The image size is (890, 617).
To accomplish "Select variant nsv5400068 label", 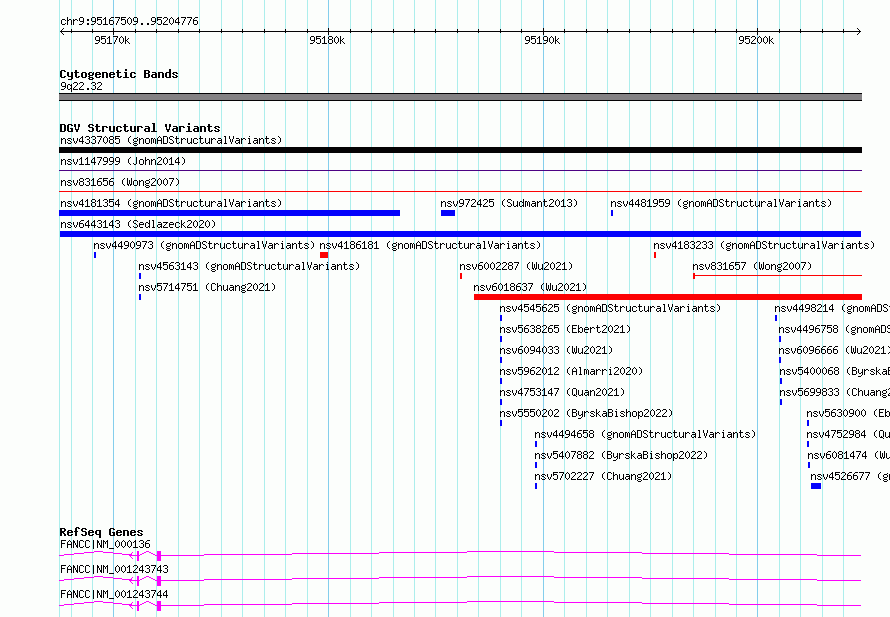I will pyautogui.click(x=835, y=371).
